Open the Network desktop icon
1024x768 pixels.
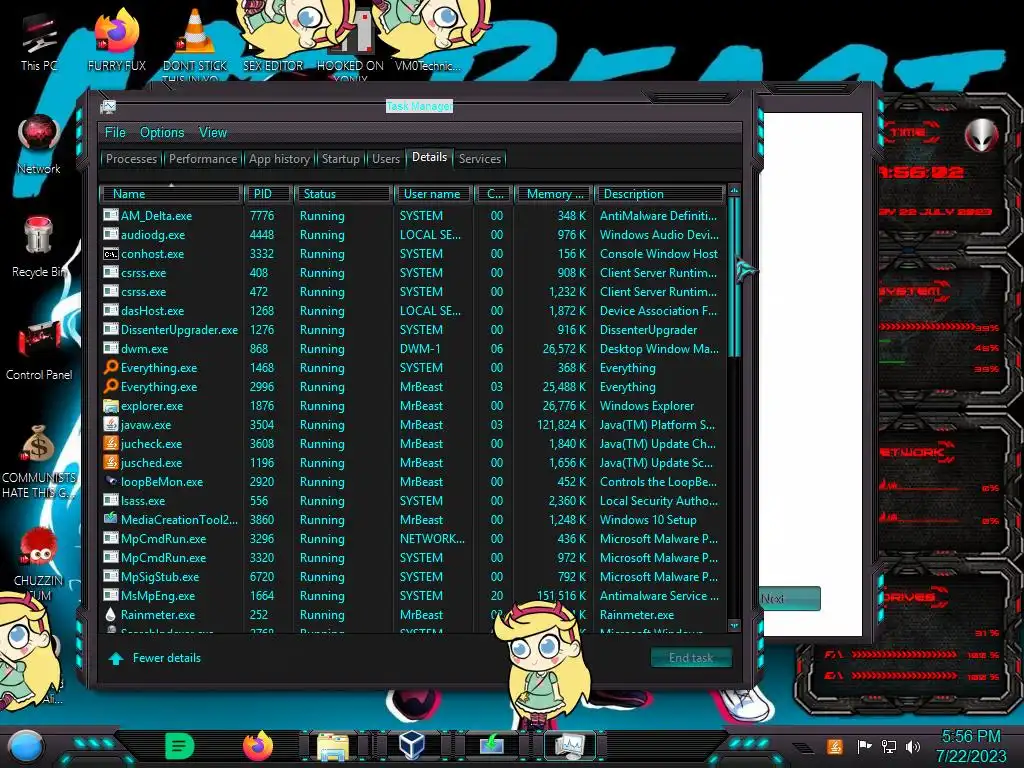[39, 144]
